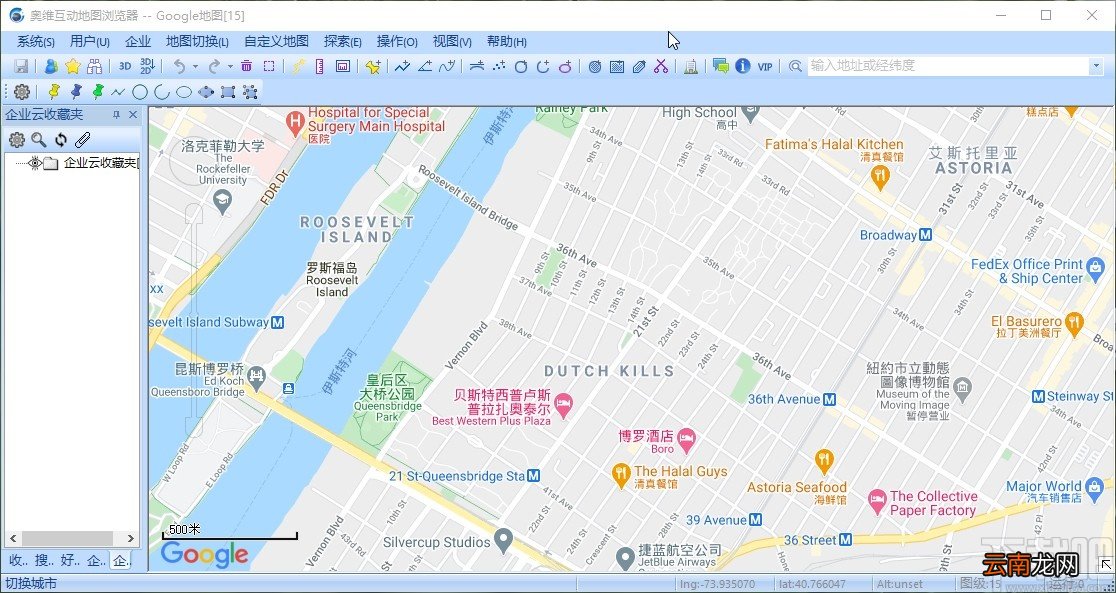This screenshot has height=593, width=1116.
Task: Select the add circle tool
Action: (x=521, y=66)
